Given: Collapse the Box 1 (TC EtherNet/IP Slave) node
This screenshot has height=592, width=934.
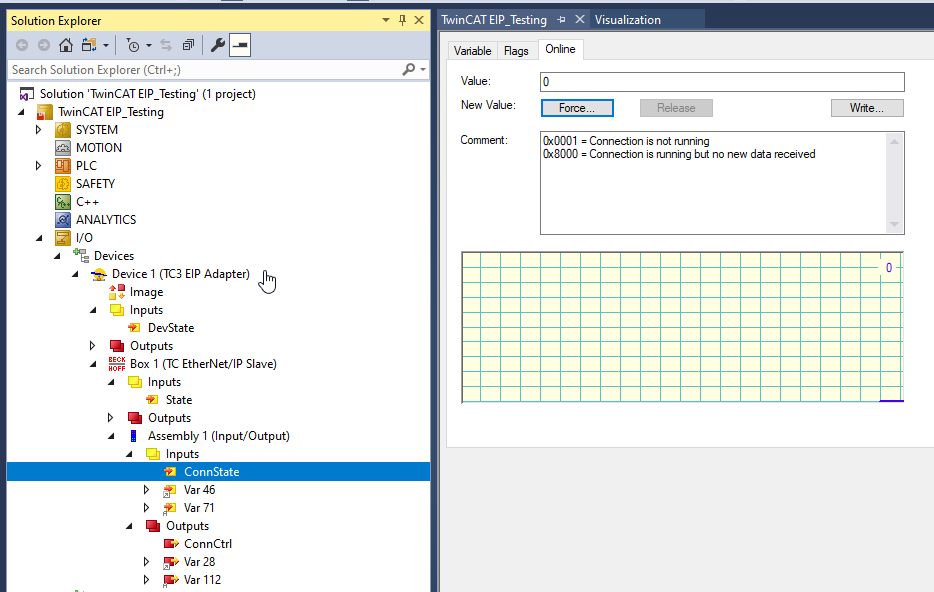Looking at the screenshot, I should 93,364.
